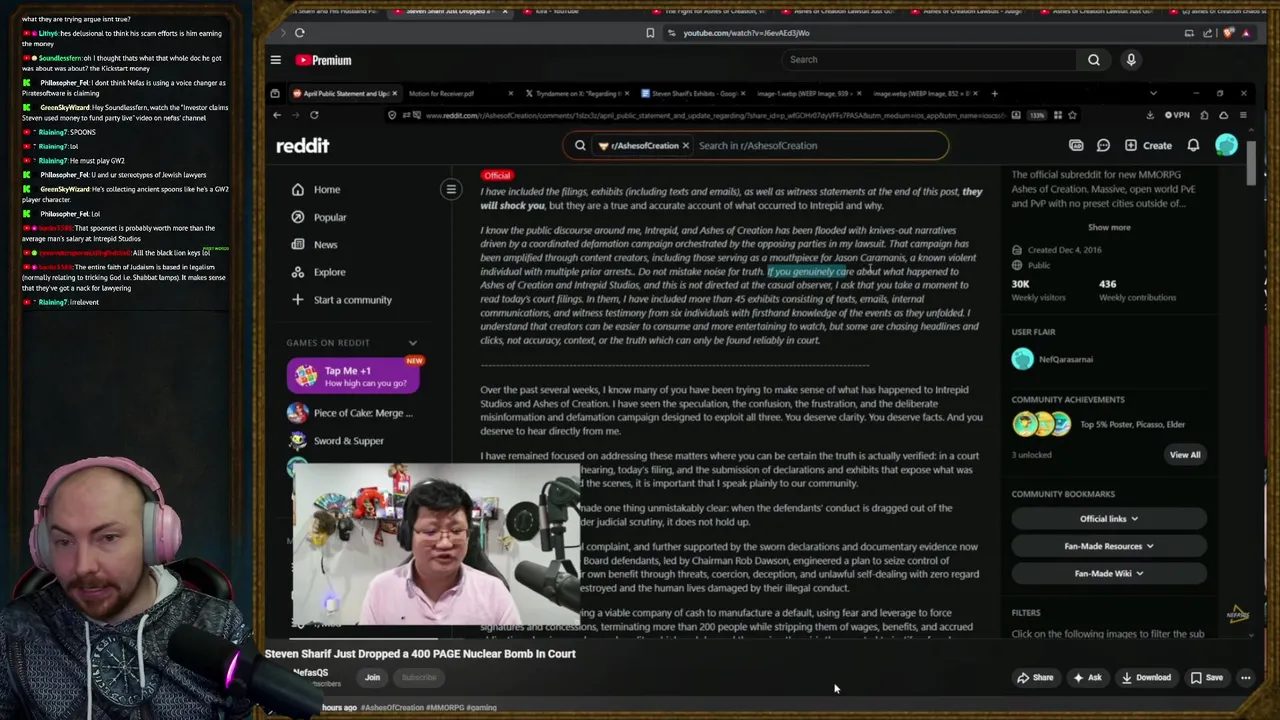Image resolution: width=1280 pixels, height=720 pixels.
Task: Collapse the Games on Reddit section
Action: tap(413, 343)
